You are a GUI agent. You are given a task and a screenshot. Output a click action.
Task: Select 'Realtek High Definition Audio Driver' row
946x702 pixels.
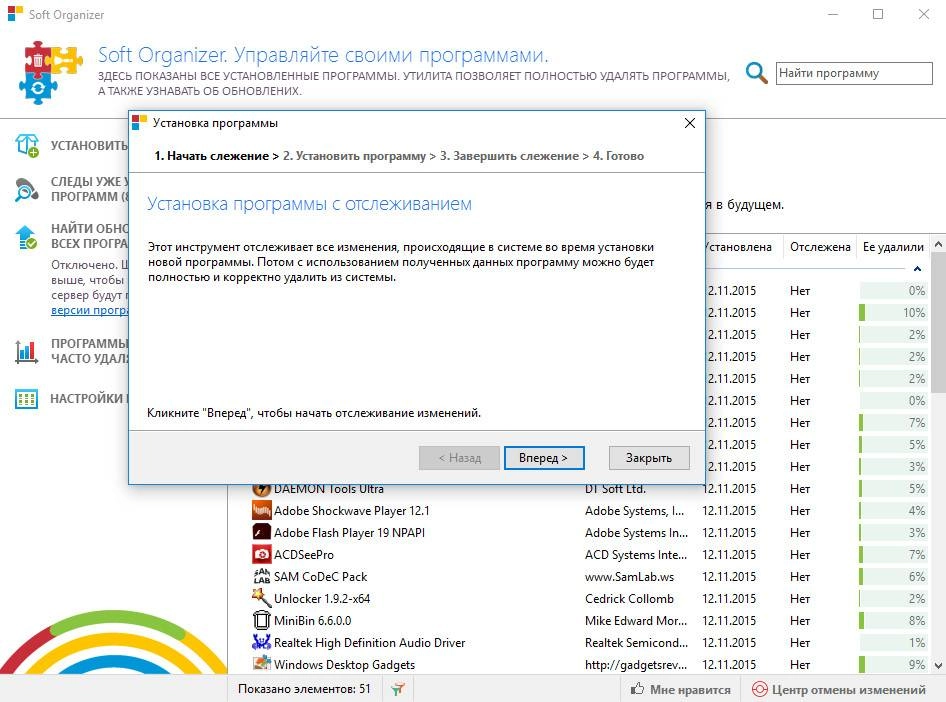[x=589, y=642]
